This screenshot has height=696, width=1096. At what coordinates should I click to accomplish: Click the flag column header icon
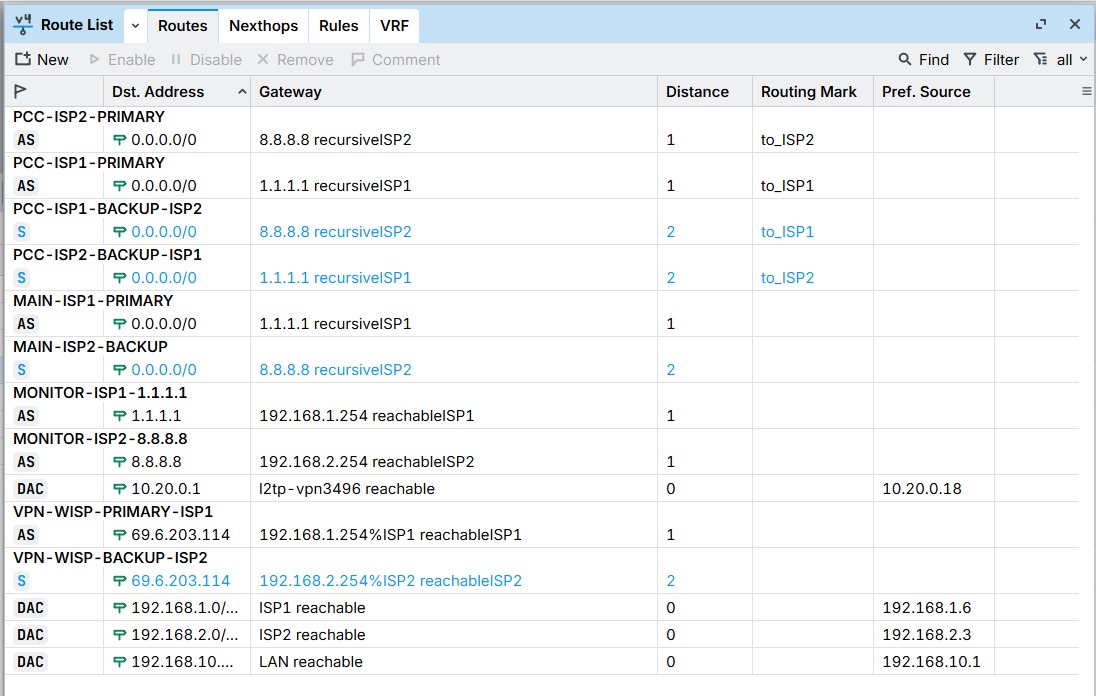click(20, 91)
